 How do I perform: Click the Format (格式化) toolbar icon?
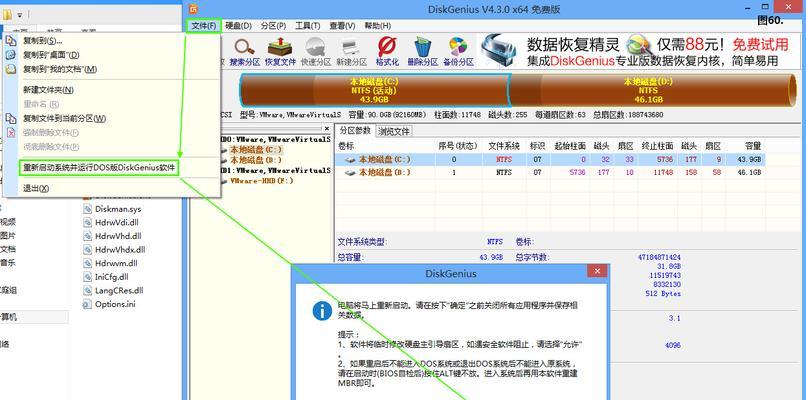click(387, 47)
